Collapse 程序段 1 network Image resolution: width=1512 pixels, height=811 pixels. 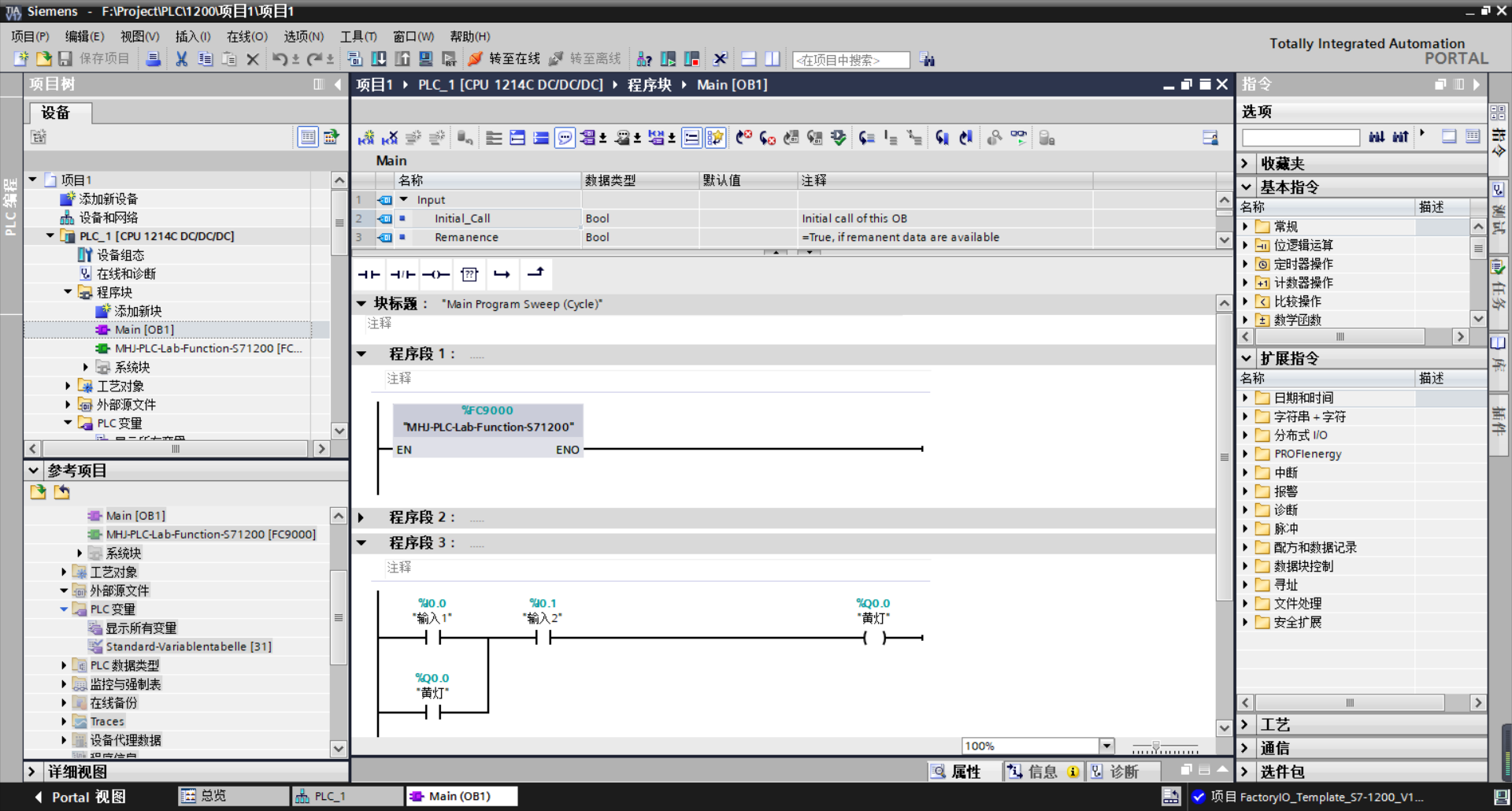pos(361,354)
